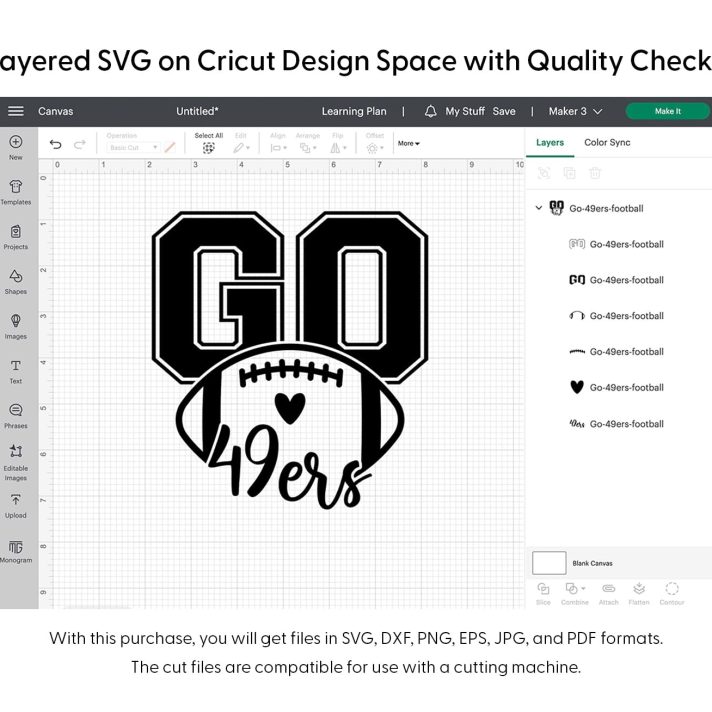Open the Align dropdown
The height and width of the screenshot is (712, 712).
278,143
